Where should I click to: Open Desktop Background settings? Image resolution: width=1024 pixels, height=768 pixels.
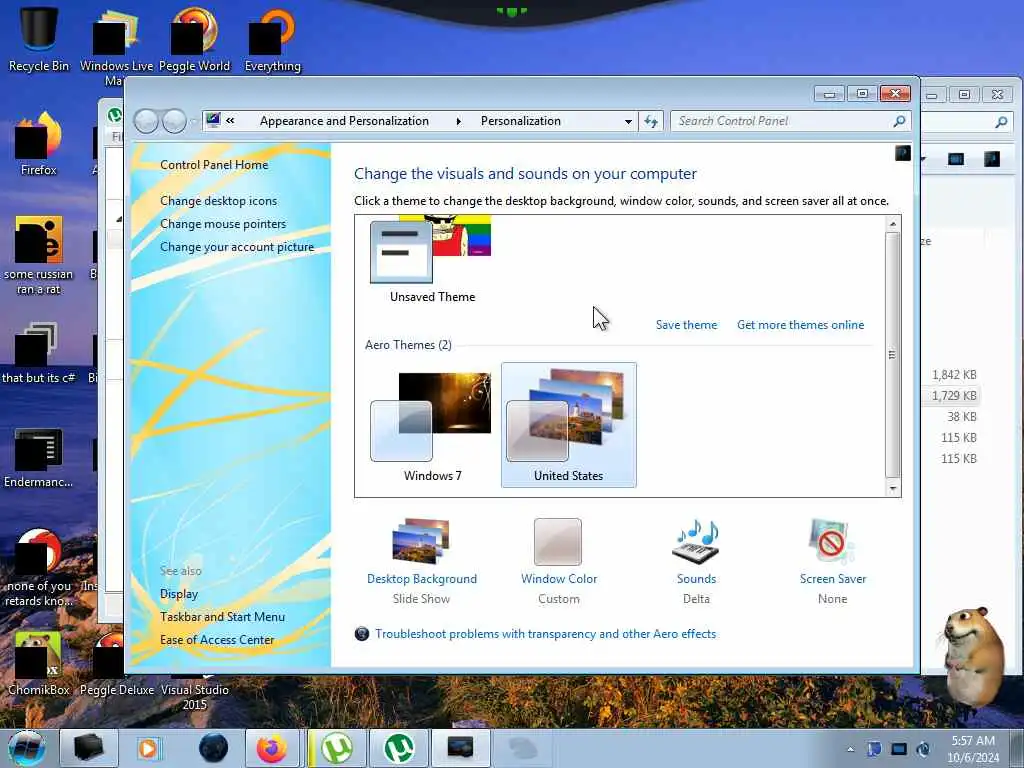point(421,562)
